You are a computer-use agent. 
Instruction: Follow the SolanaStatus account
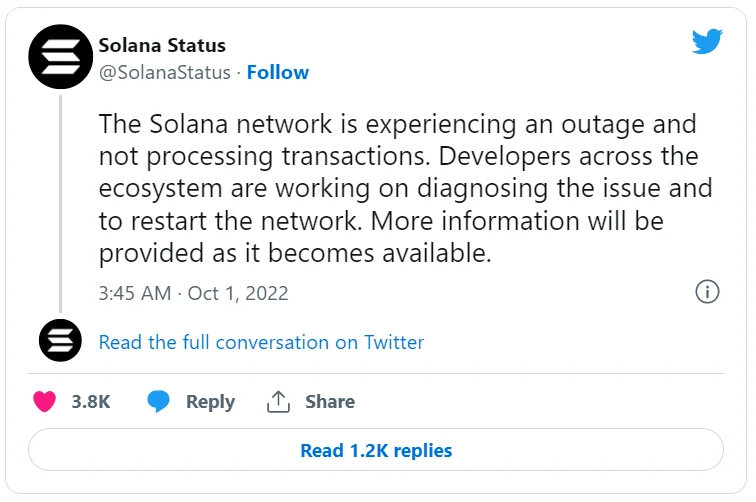278,73
